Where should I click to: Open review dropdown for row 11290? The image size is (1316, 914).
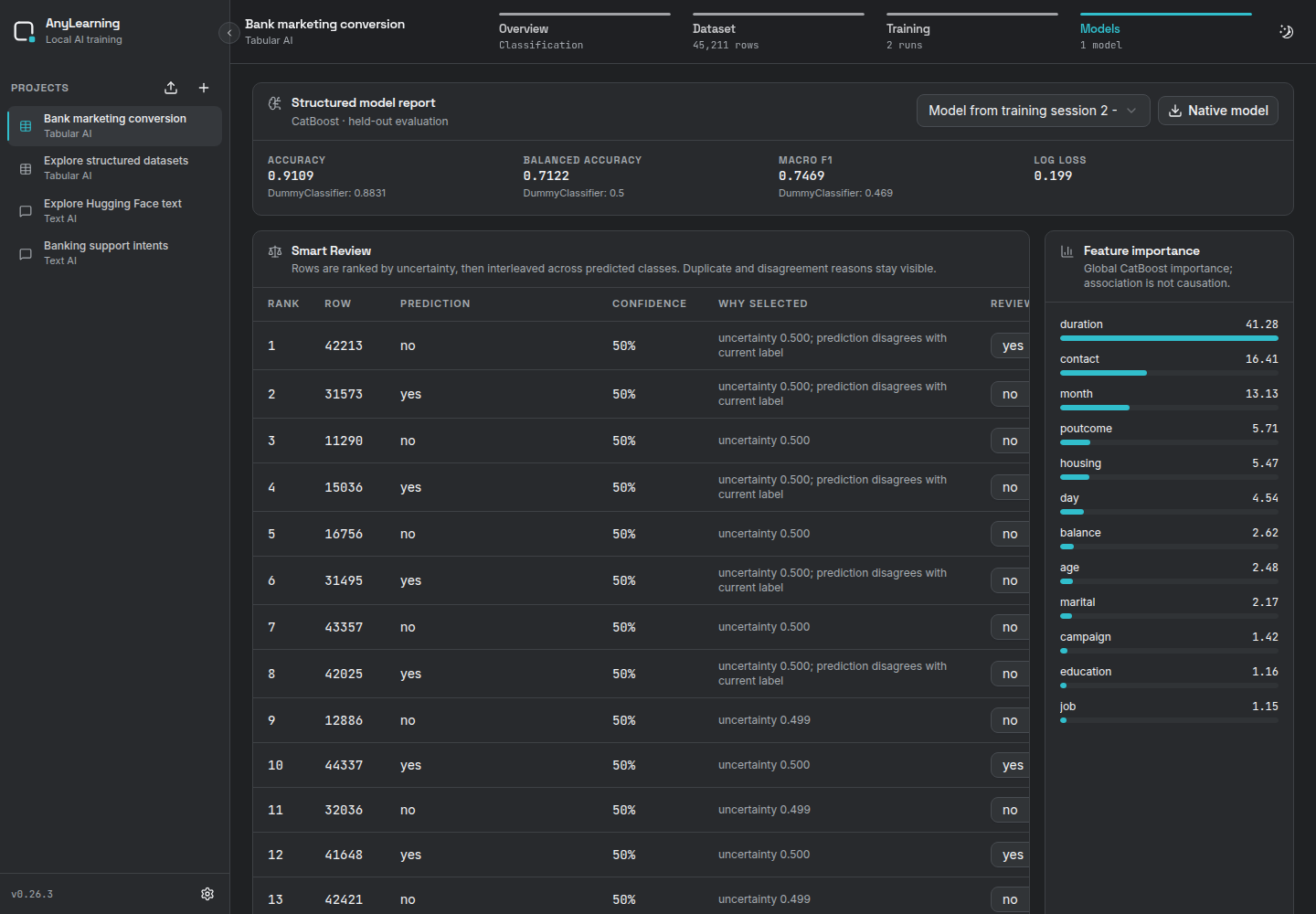click(x=1011, y=441)
